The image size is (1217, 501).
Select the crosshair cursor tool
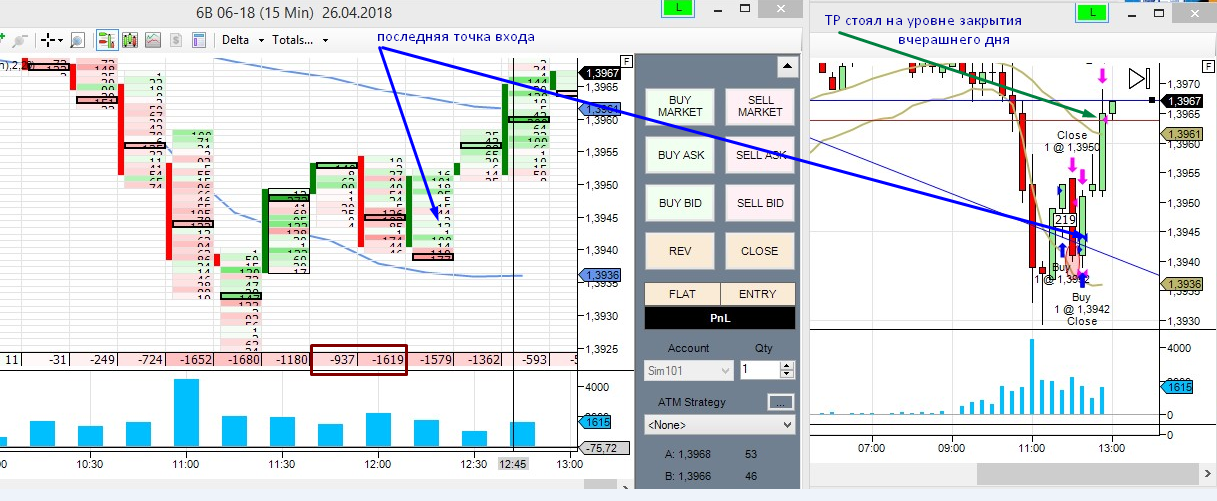click(x=48, y=40)
